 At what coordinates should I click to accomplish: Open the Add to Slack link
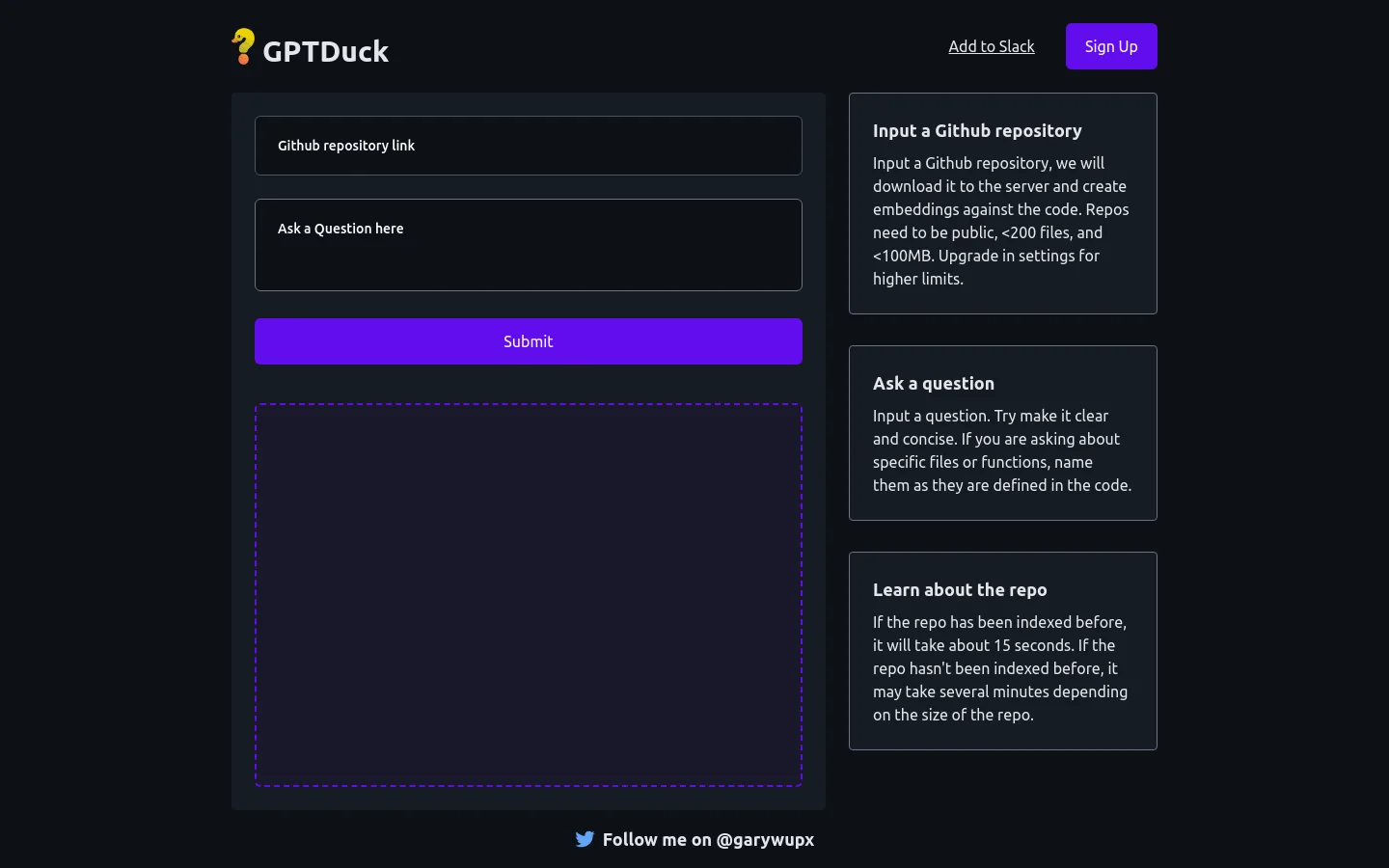(991, 46)
